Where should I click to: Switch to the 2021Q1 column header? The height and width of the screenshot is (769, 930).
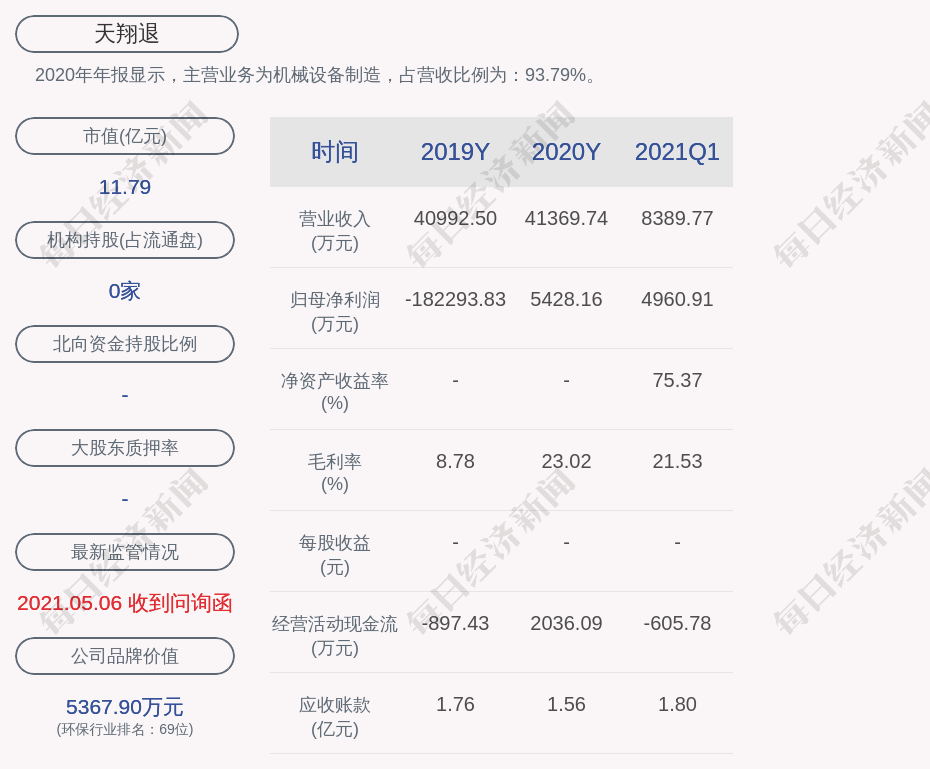point(677,152)
